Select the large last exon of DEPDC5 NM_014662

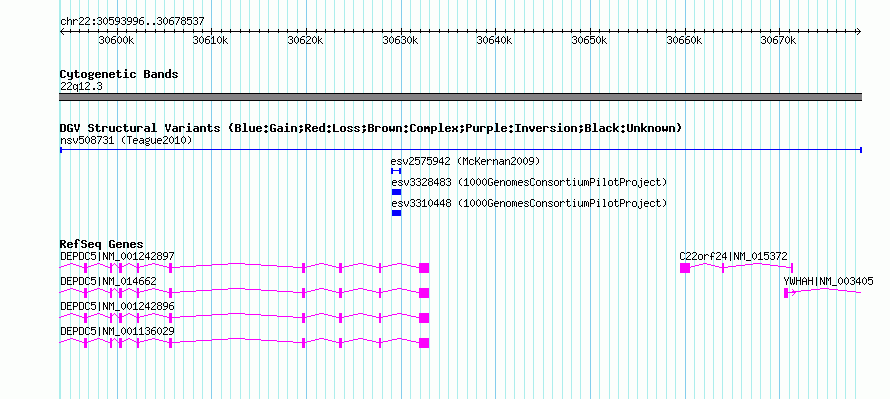pyautogui.click(x=424, y=293)
